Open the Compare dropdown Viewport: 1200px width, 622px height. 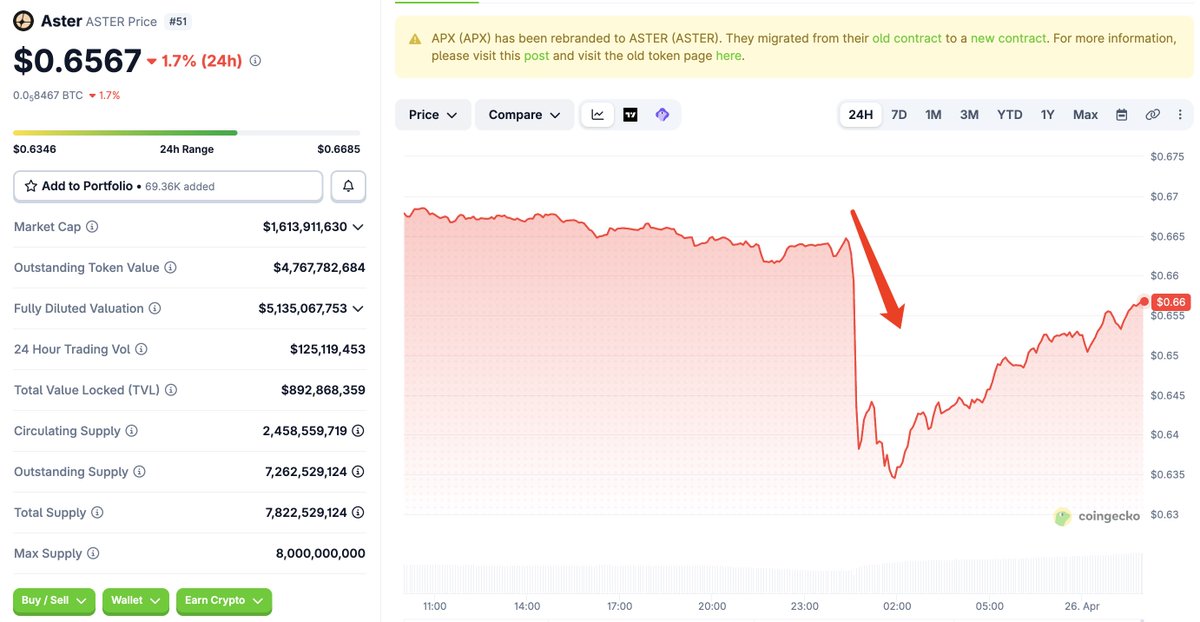[x=524, y=115]
